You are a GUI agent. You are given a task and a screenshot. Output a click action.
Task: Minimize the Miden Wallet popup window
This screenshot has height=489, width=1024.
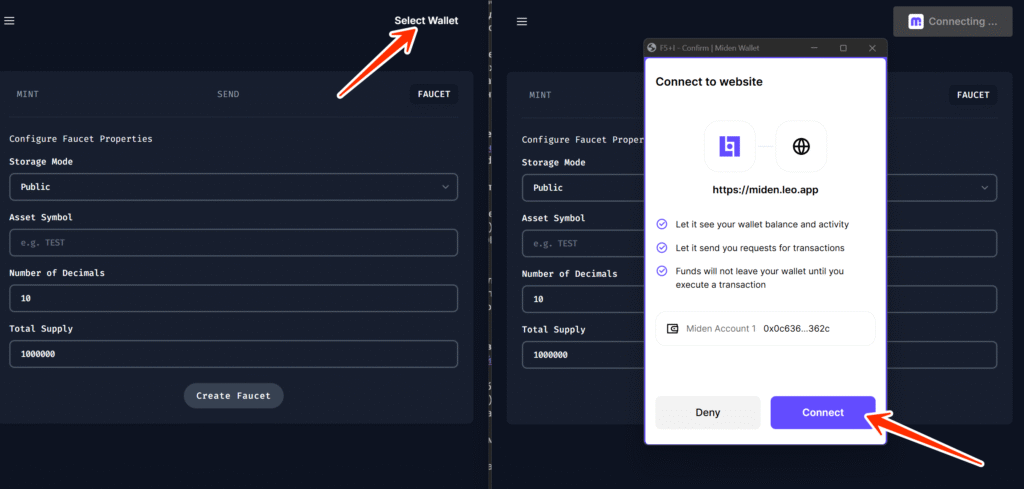814,48
